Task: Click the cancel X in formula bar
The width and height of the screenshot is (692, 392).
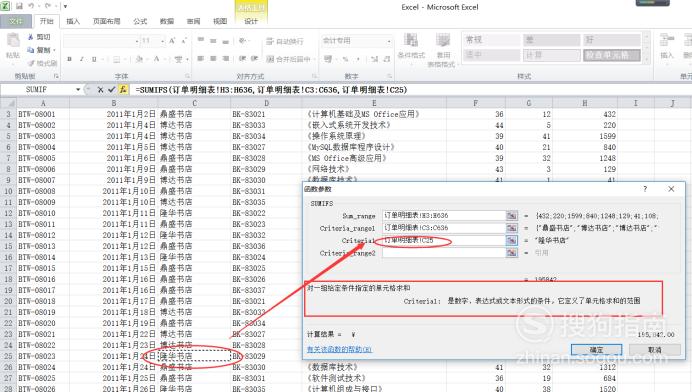Action: 101,90
